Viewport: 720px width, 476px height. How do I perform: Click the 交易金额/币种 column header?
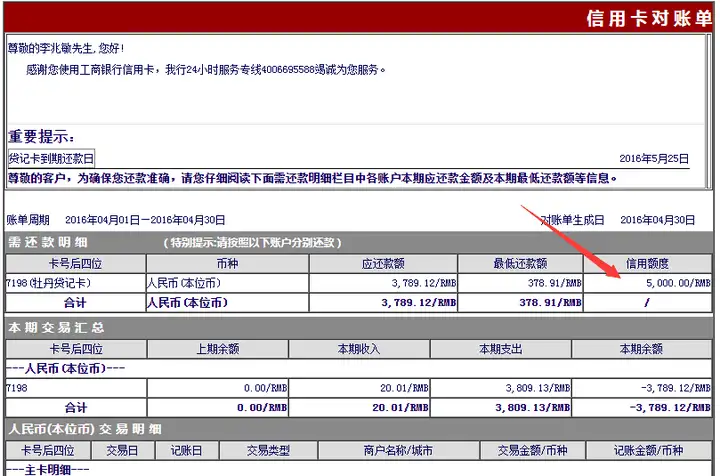click(533, 451)
